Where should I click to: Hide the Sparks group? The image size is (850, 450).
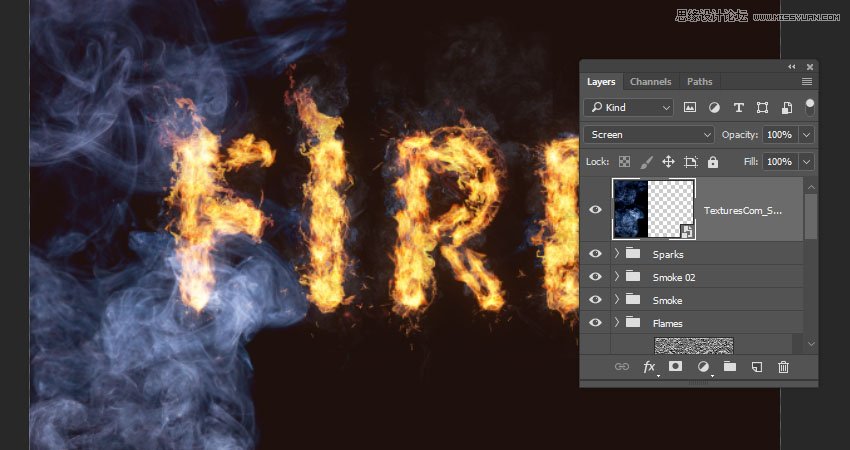click(596, 254)
